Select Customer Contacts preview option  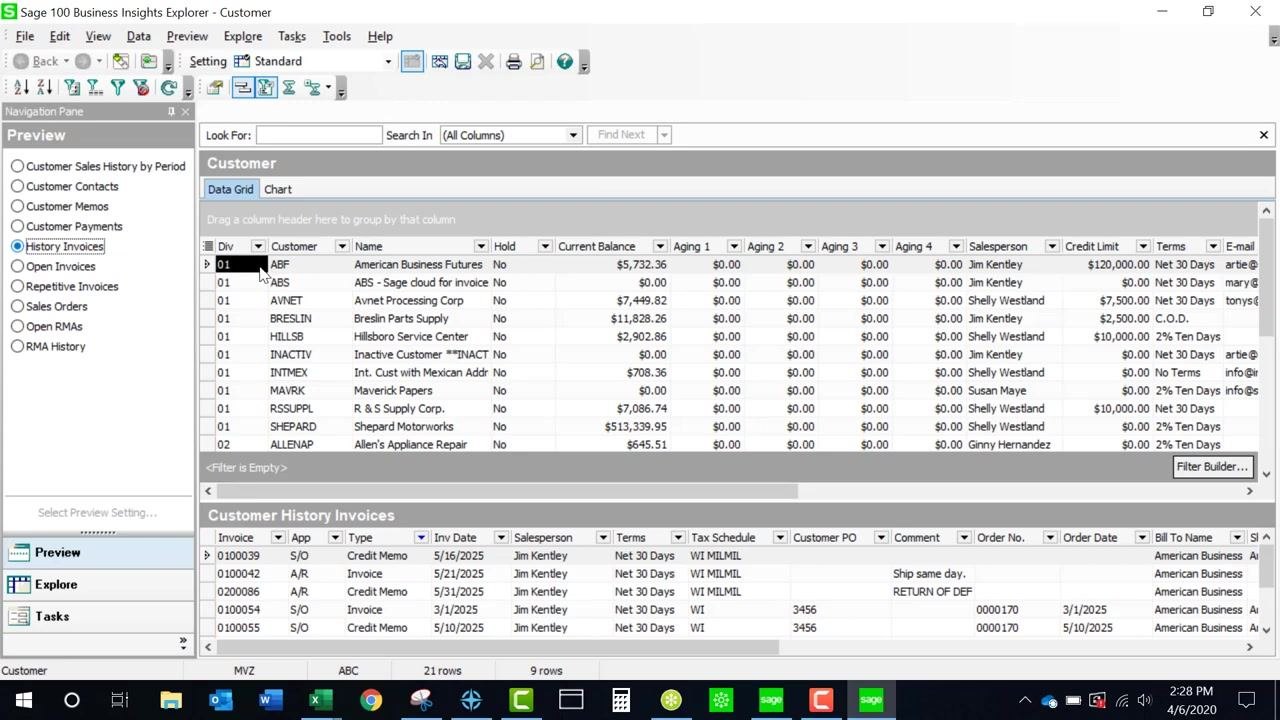[65, 186]
